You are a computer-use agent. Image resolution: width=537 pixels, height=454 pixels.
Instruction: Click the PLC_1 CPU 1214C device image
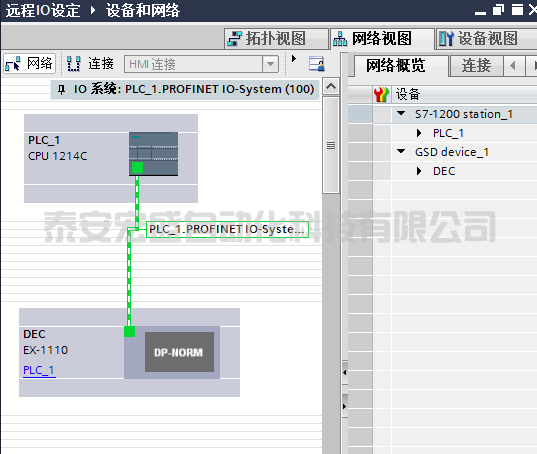[x=153, y=154]
